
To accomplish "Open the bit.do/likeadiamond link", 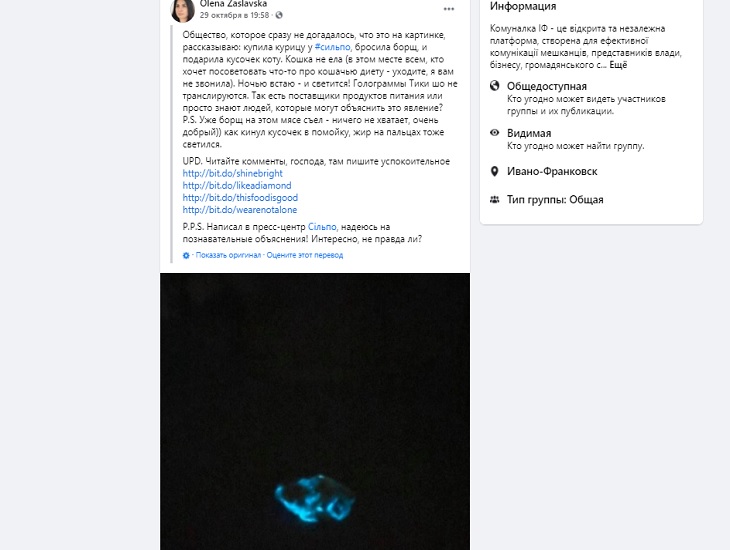I will tap(237, 185).
